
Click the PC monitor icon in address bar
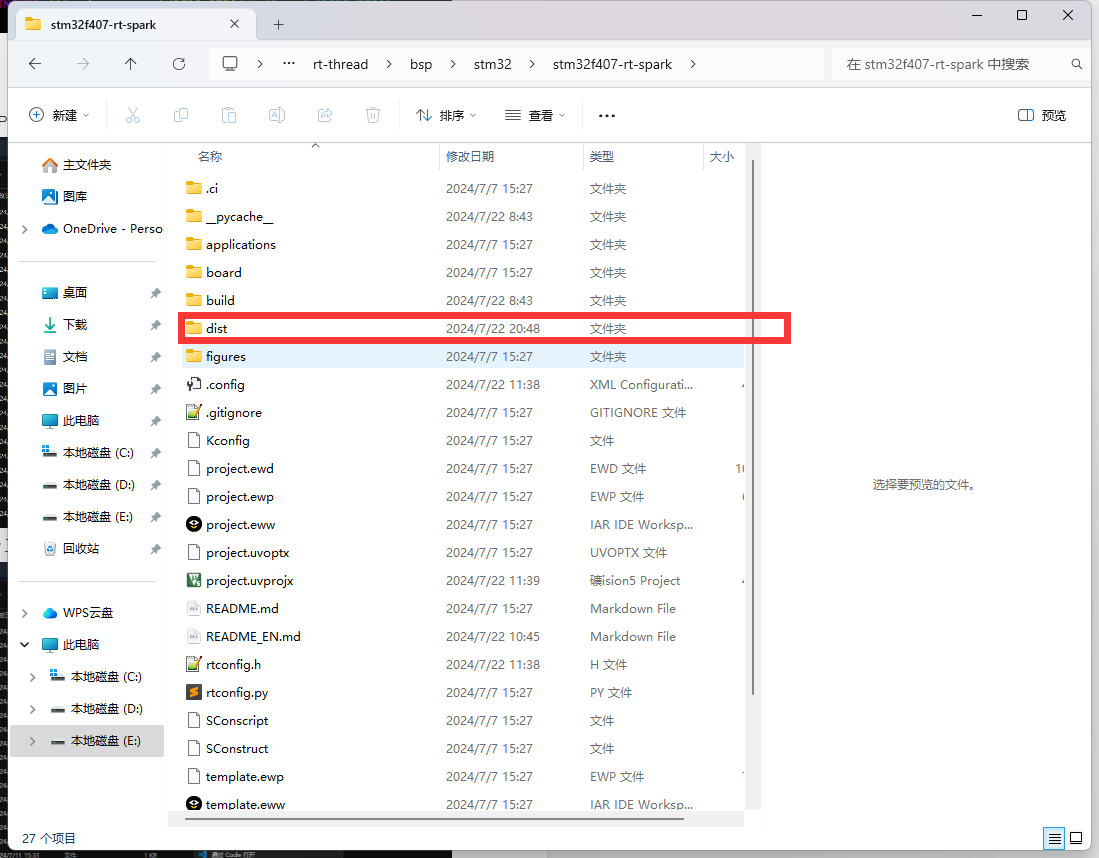(x=230, y=64)
